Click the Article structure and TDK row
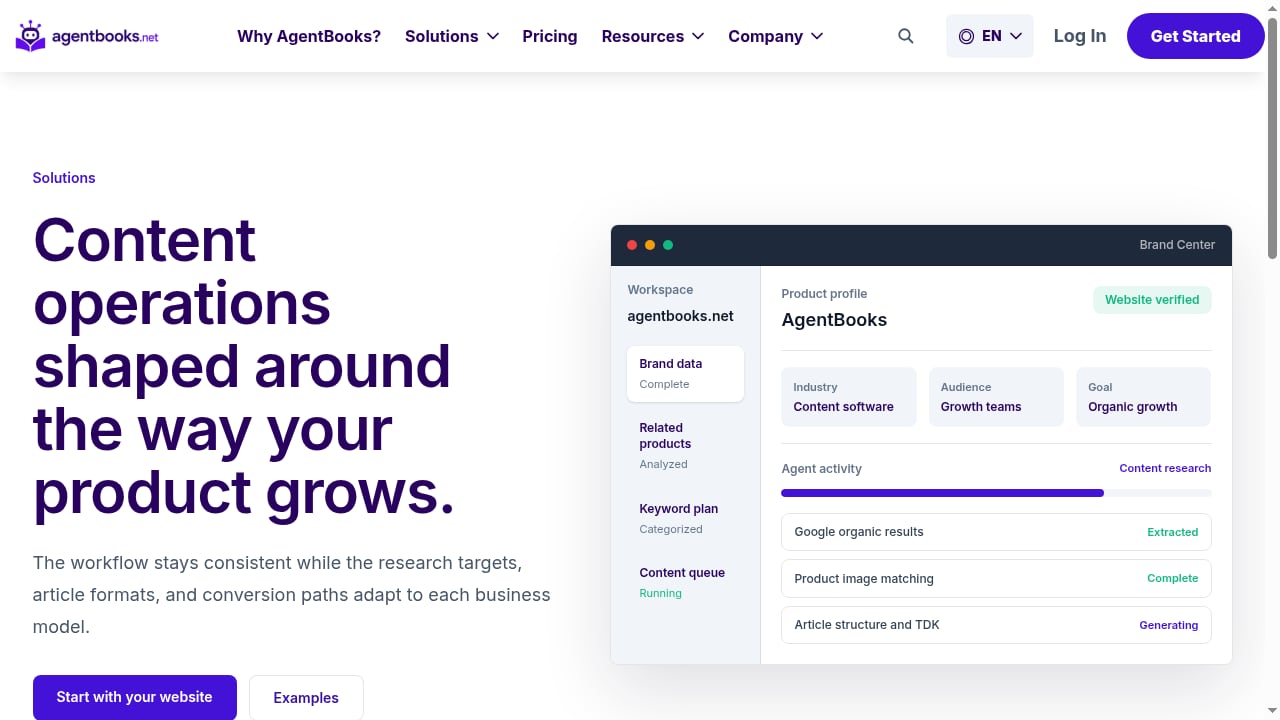 [x=996, y=625]
